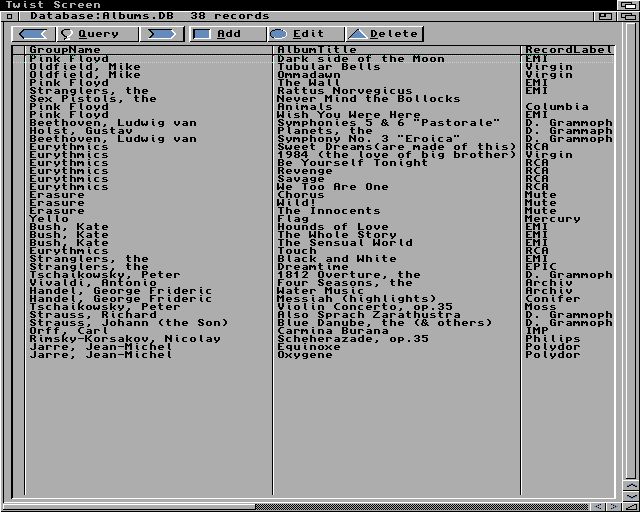Select 'Black and White' album cell
The height and width of the screenshot is (512, 640).
pos(337,259)
